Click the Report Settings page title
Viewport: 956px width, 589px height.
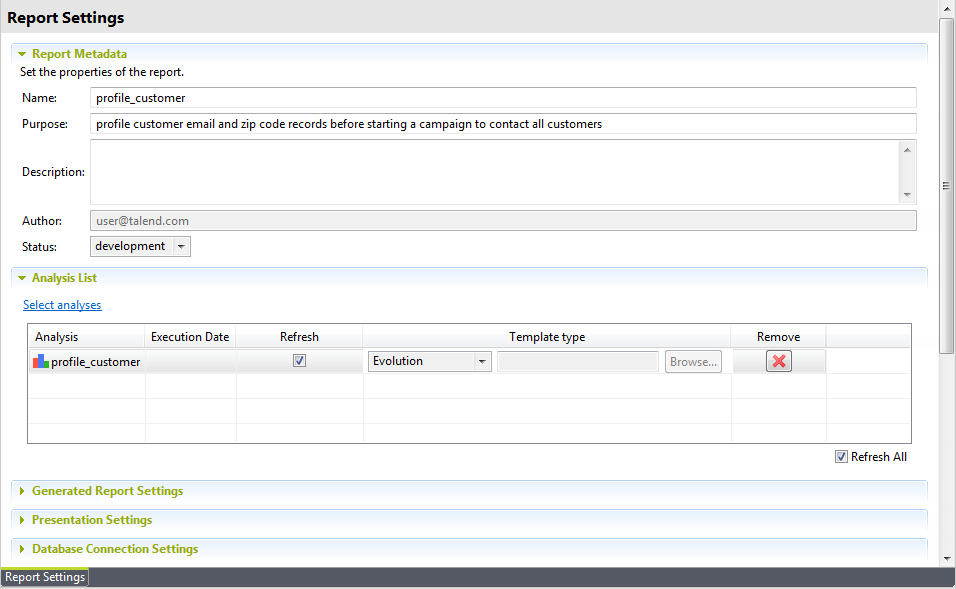(65, 18)
